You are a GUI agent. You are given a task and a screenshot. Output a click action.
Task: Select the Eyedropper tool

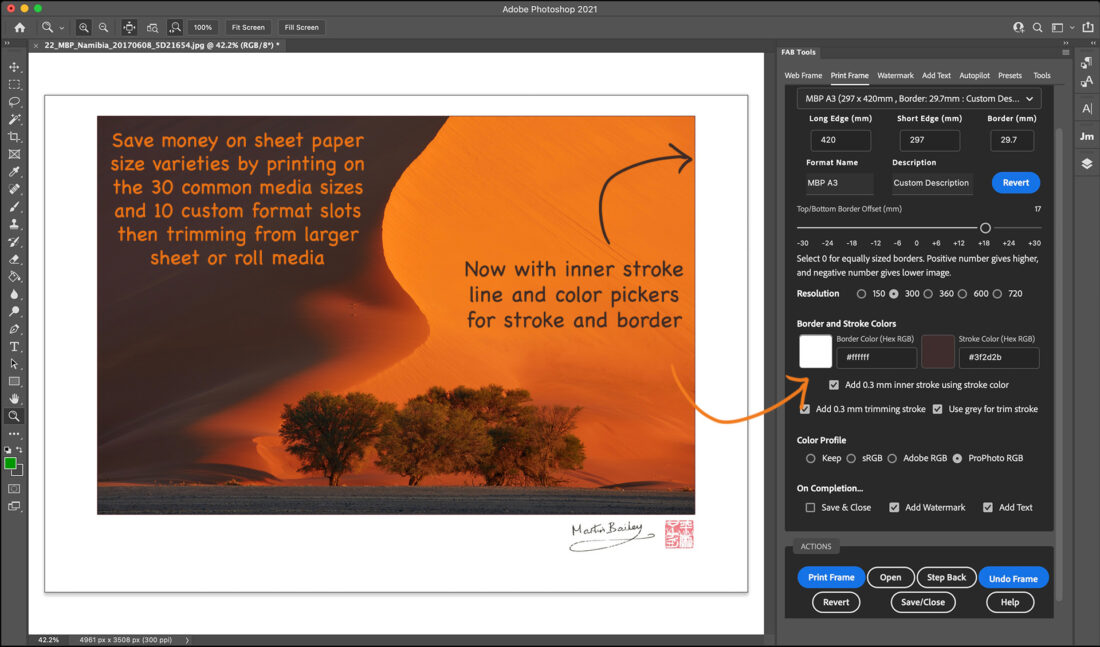[14, 172]
